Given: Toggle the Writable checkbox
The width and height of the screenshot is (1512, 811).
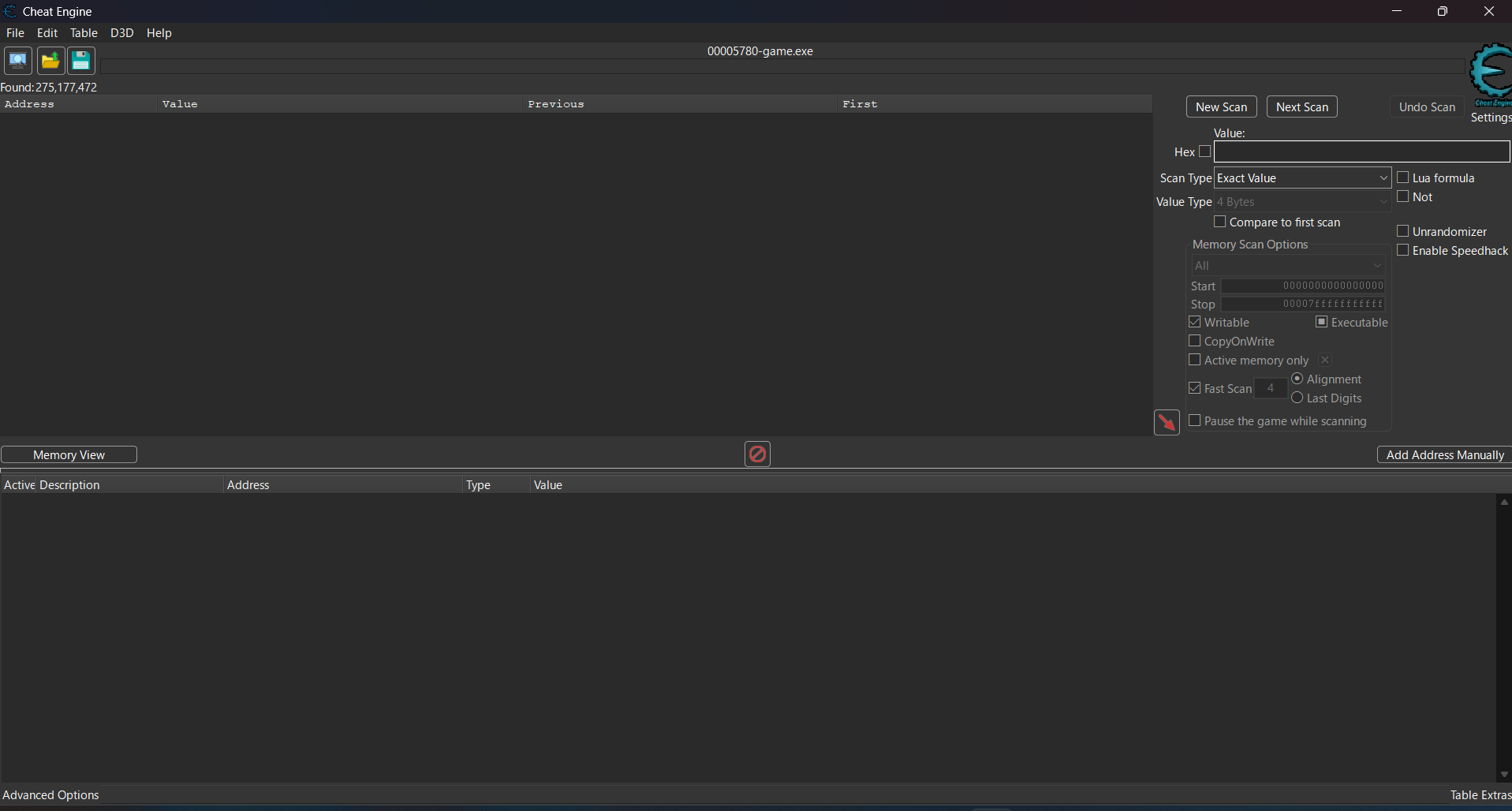Looking at the screenshot, I should (x=1195, y=323).
